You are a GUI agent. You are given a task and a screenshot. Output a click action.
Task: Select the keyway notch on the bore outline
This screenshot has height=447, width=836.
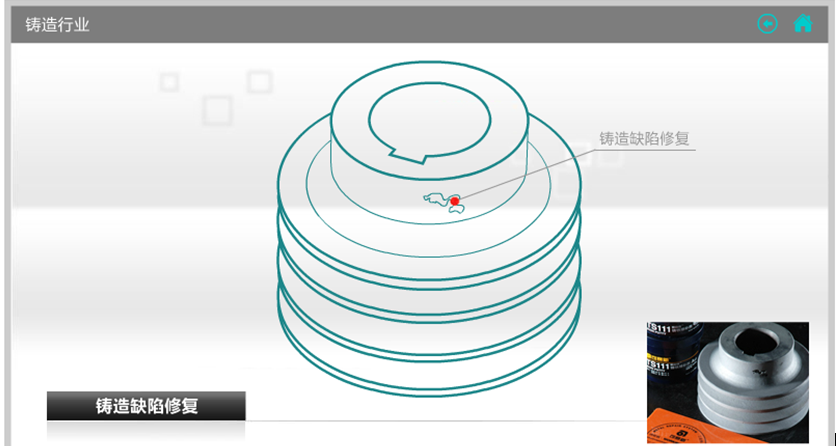408,156
